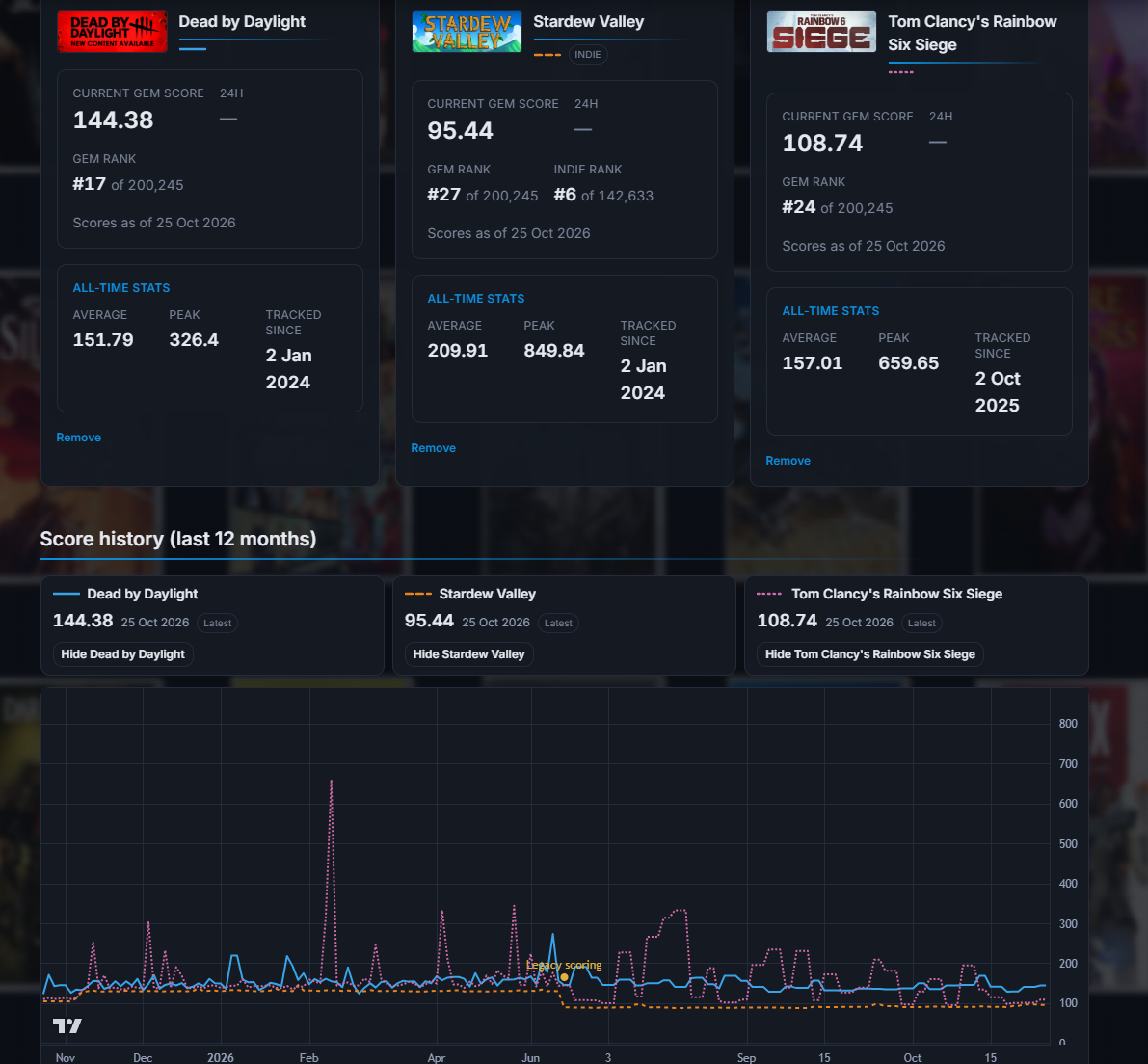Click the Latest badge under Rainbow Six Siege
The width and height of the screenshot is (1148, 1064).
[x=921, y=624]
